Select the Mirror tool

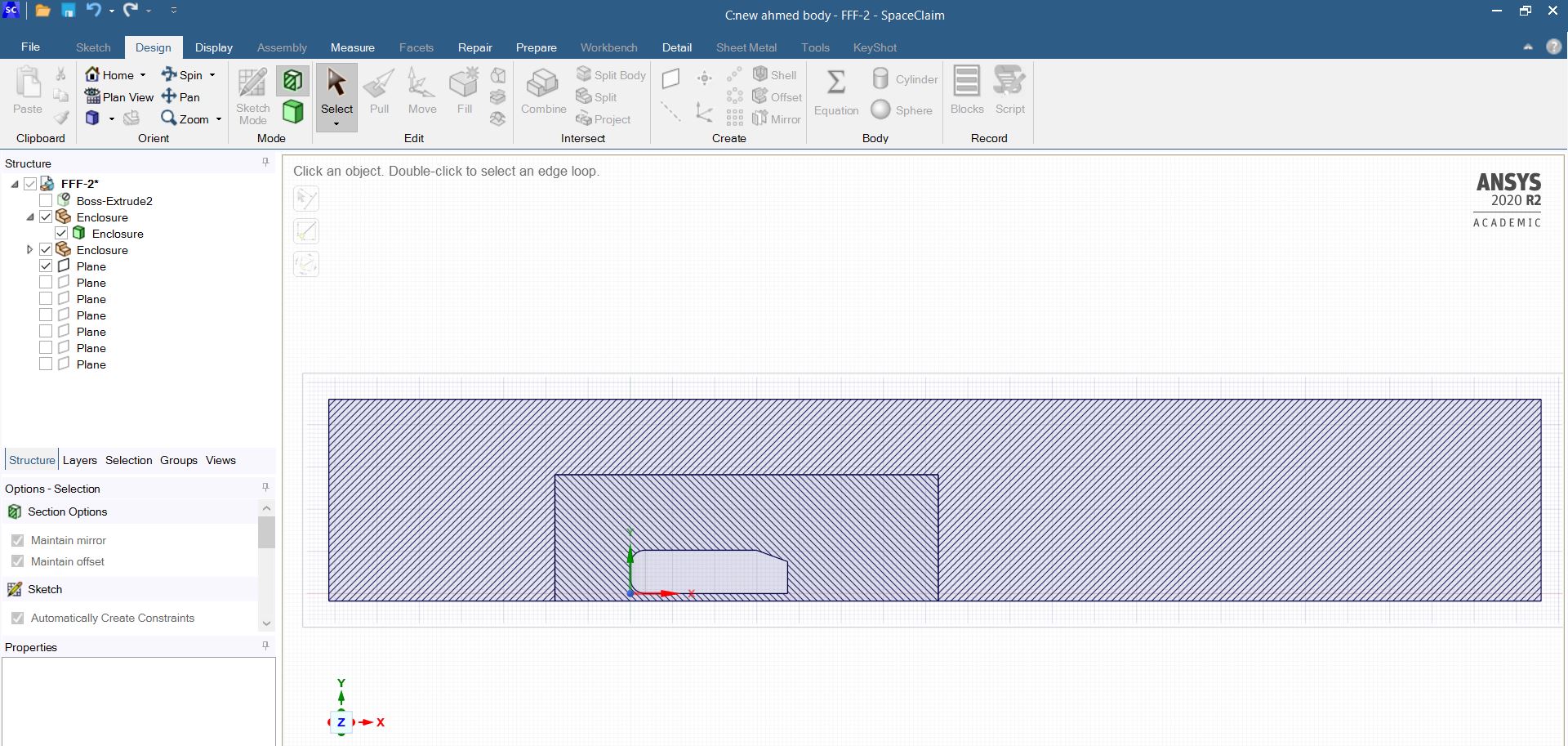(777, 118)
